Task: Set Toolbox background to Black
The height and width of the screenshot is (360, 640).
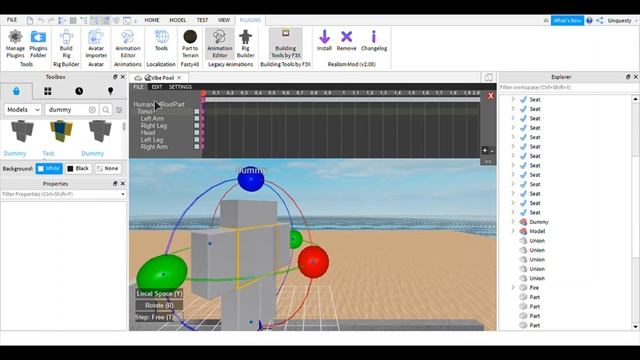Action: 78,169
